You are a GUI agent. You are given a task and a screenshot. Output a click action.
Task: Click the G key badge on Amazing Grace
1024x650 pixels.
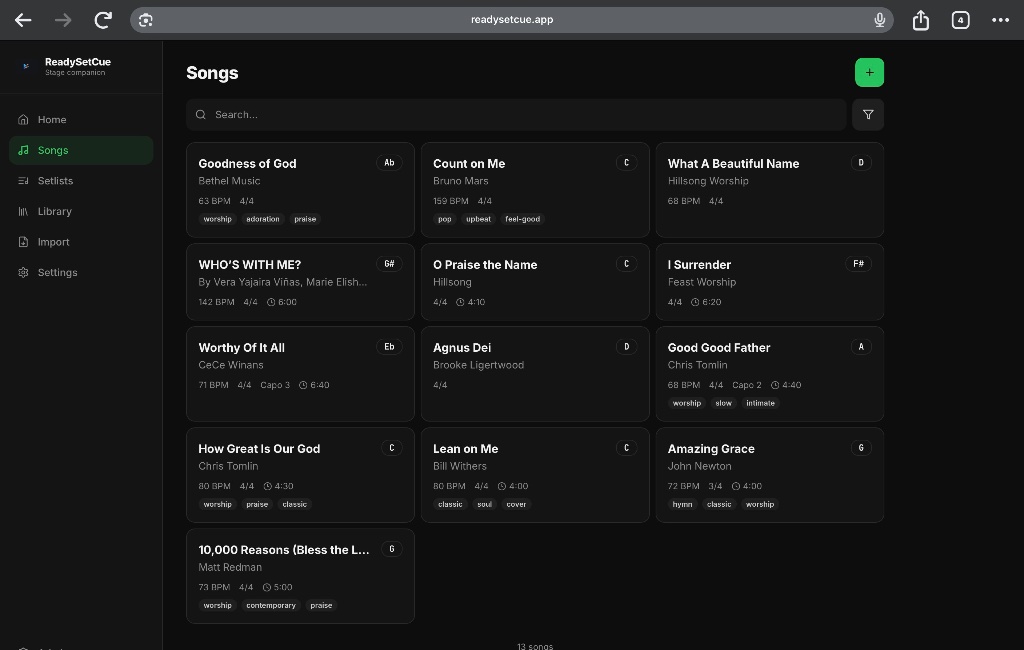pyautogui.click(x=861, y=448)
